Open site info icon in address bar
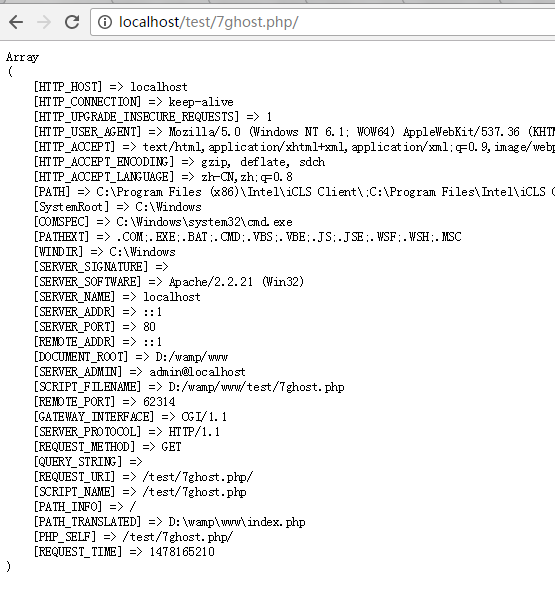The height and width of the screenshot is (595, 555). [105, 22]
